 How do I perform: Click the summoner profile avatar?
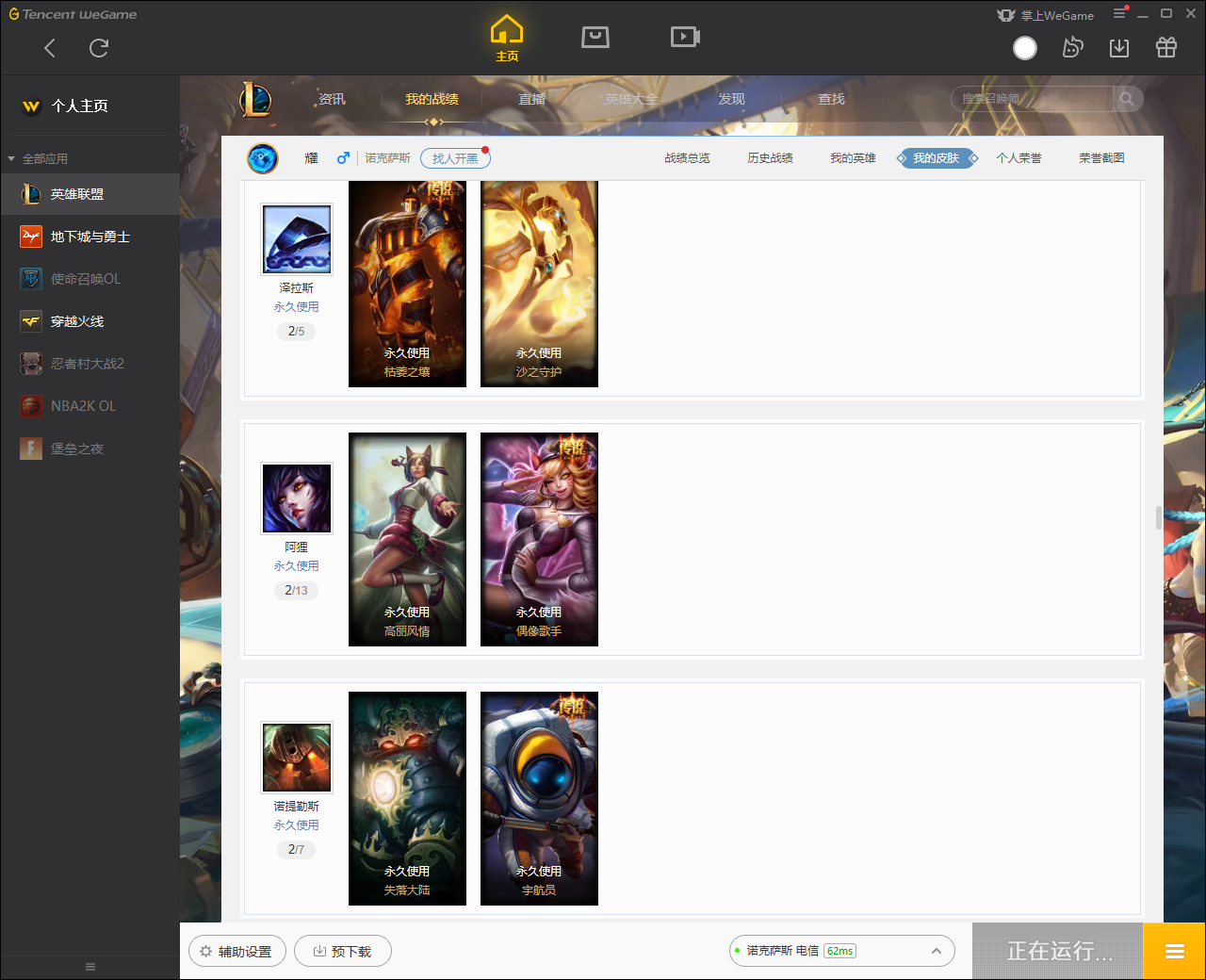[263, 158]
